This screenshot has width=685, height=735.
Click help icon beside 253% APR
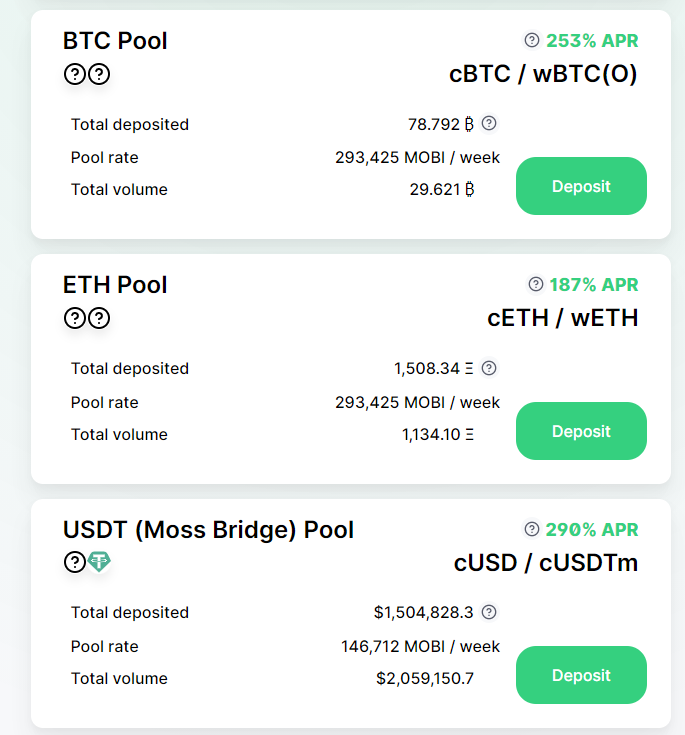532,41
